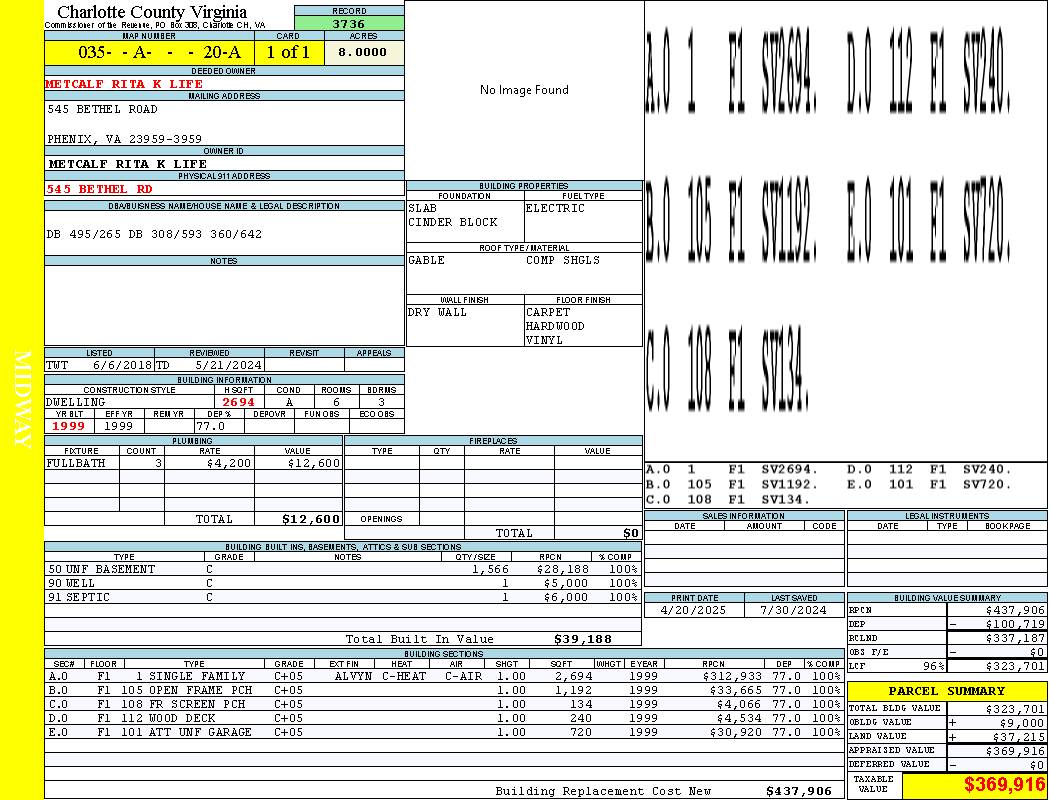Select the 91 SEPTIC row
The width and height of the screenshot is (1050, 800).
(x=343, y=597)
